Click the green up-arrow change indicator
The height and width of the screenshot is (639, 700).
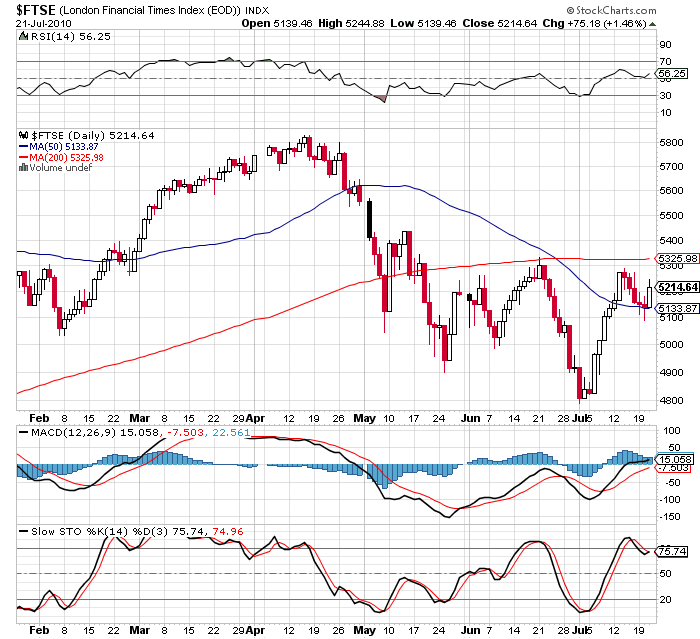tap(652, 24)
